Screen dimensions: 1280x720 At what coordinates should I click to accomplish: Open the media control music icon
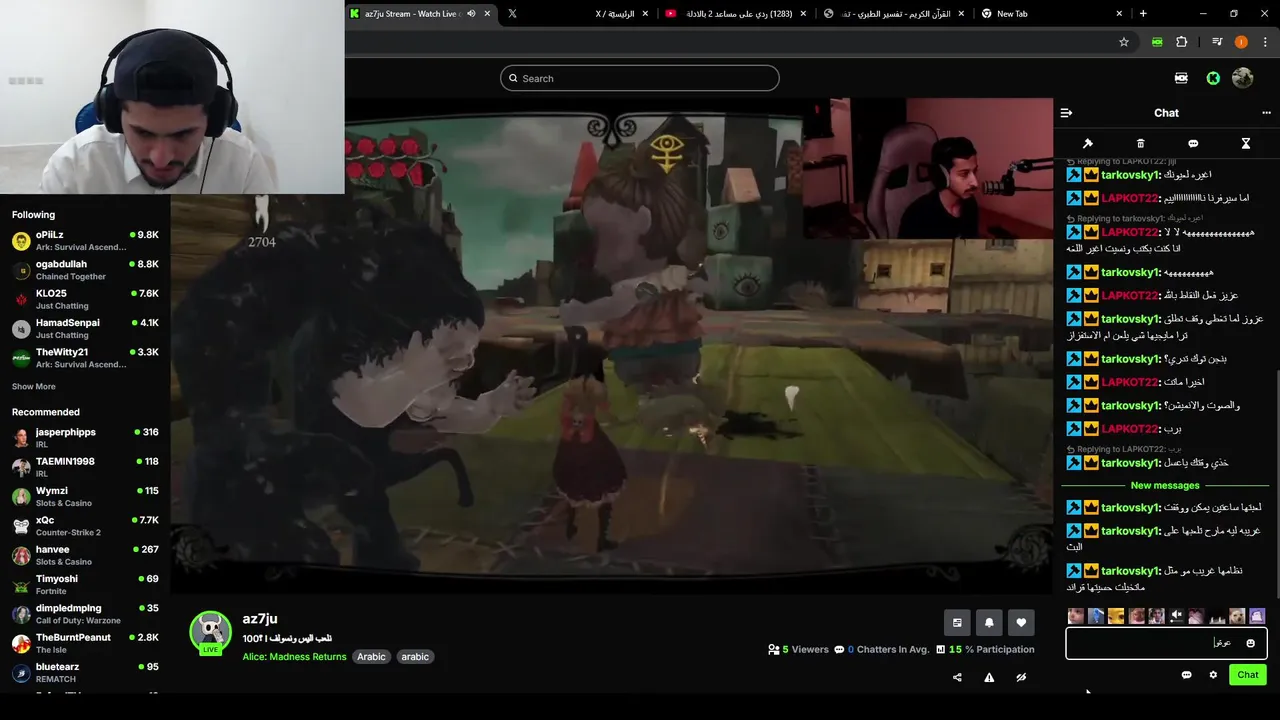[x=1217, y=42]
